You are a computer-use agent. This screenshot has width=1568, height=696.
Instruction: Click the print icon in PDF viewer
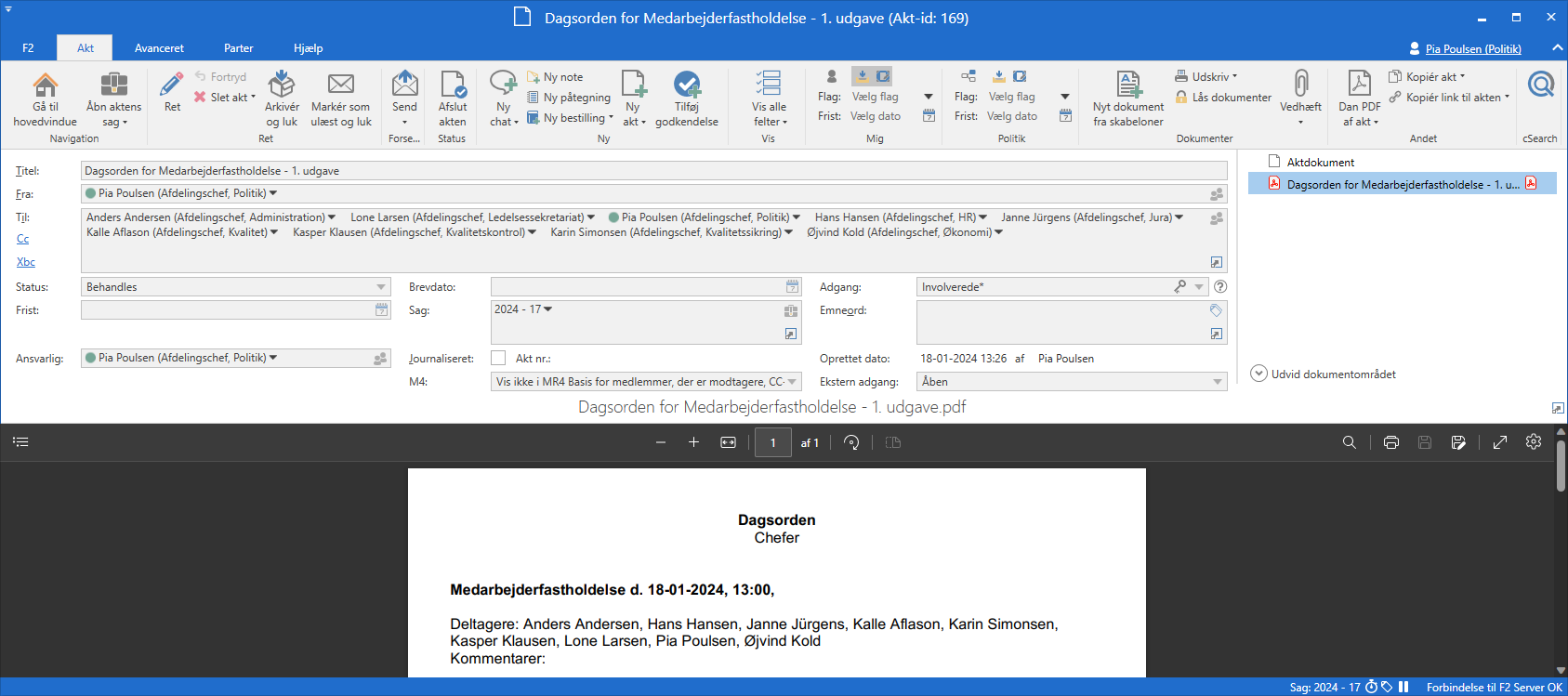click(x=1390, y=442)
